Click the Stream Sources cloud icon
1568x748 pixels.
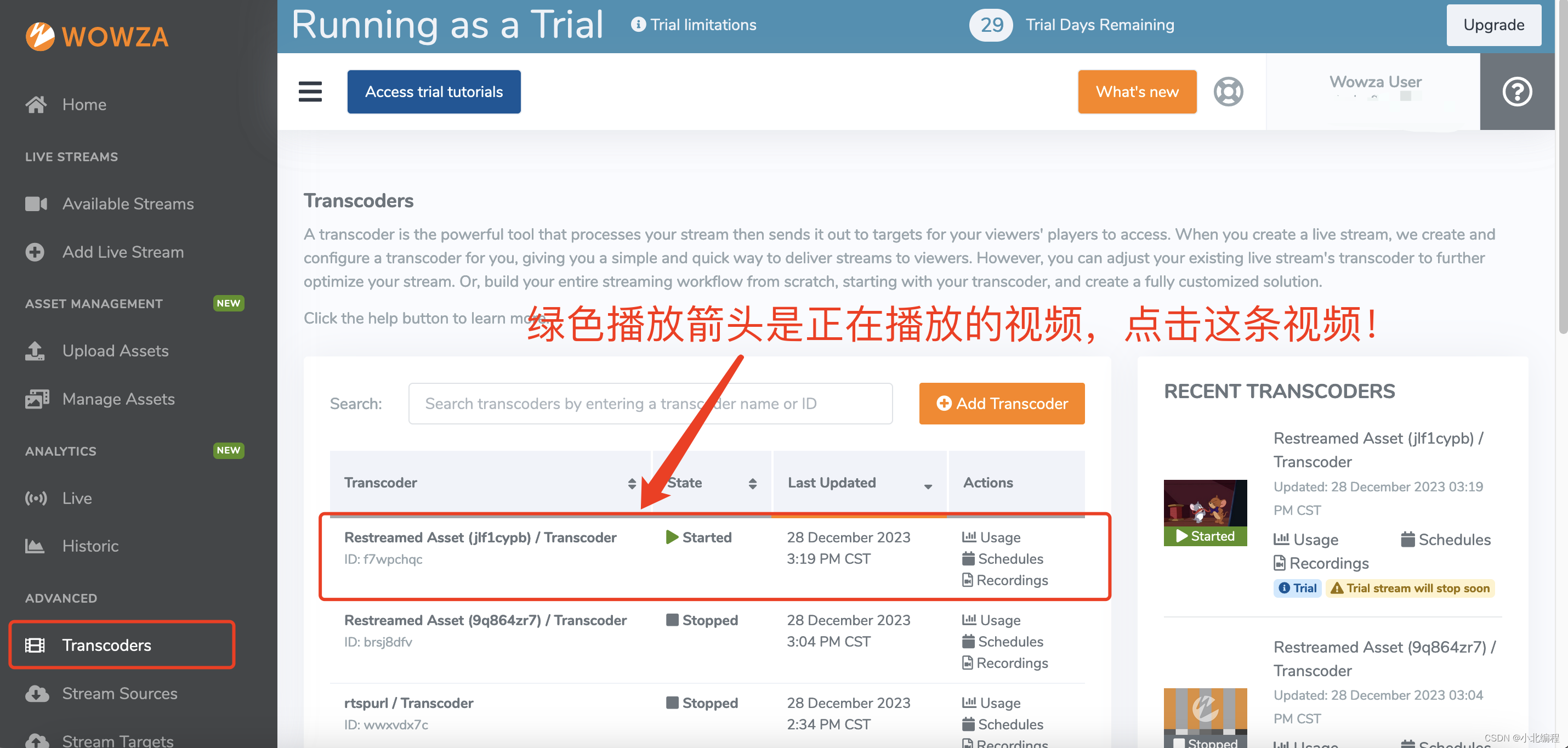[37, 693]
